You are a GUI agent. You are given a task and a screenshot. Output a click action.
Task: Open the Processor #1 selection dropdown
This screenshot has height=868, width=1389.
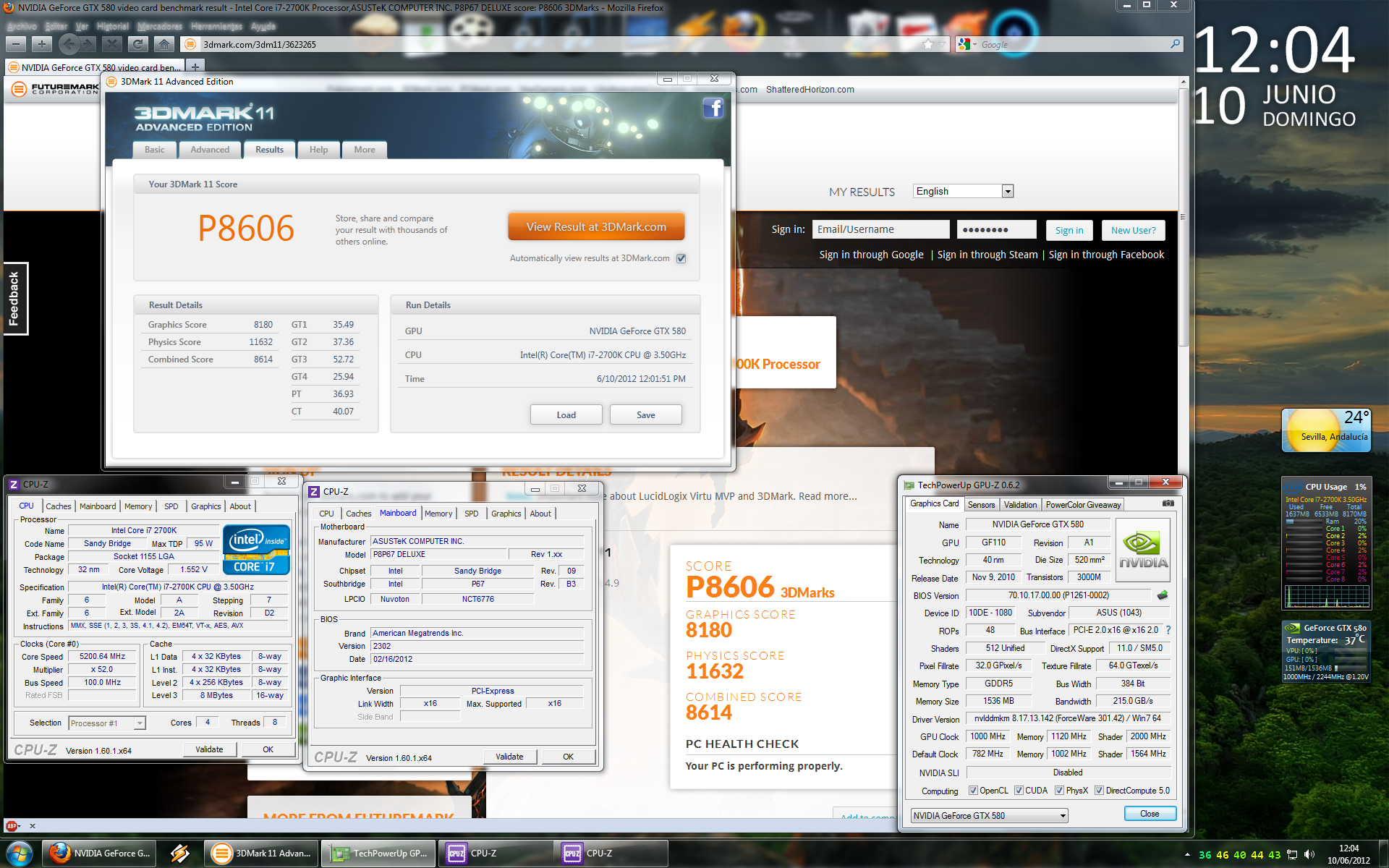[107, 723]
